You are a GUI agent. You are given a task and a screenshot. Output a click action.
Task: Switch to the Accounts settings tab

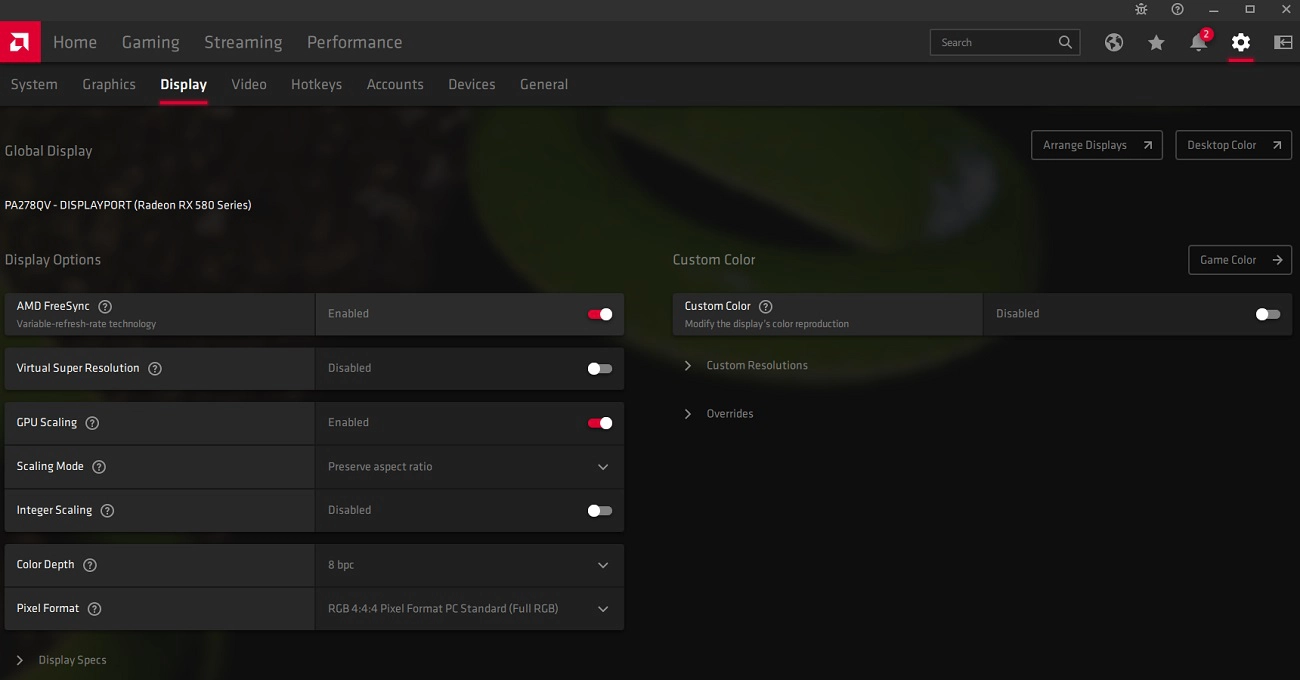[x=395, y=84]
